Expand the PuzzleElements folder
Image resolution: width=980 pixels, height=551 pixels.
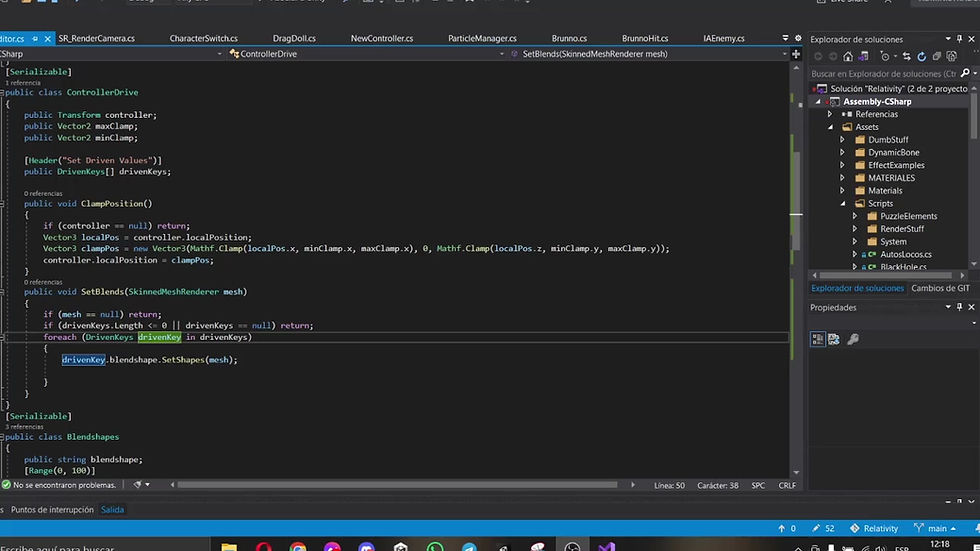pos(855,216)
